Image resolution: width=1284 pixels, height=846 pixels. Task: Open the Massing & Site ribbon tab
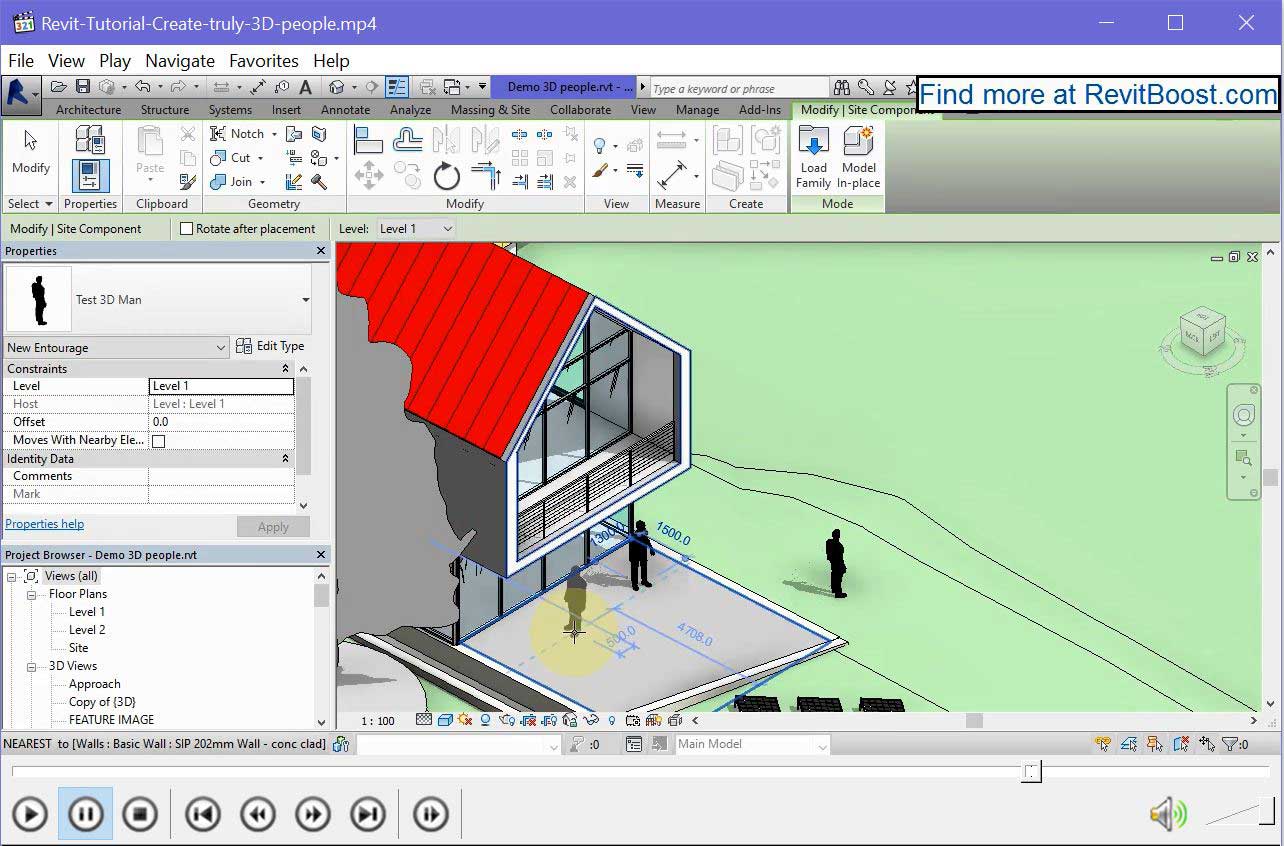tap(490, 110)
